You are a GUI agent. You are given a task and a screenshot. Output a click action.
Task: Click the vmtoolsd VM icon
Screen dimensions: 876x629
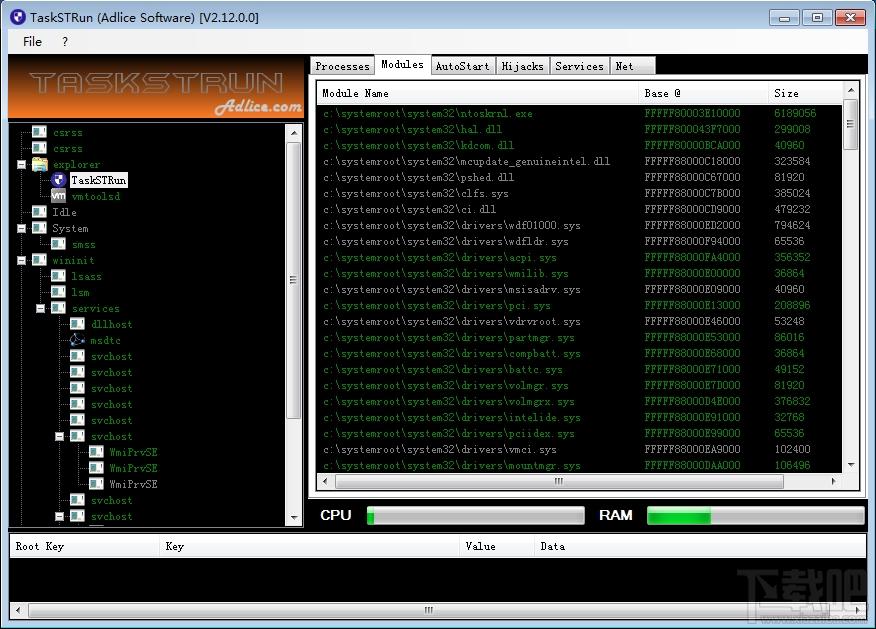click(59, 196)
